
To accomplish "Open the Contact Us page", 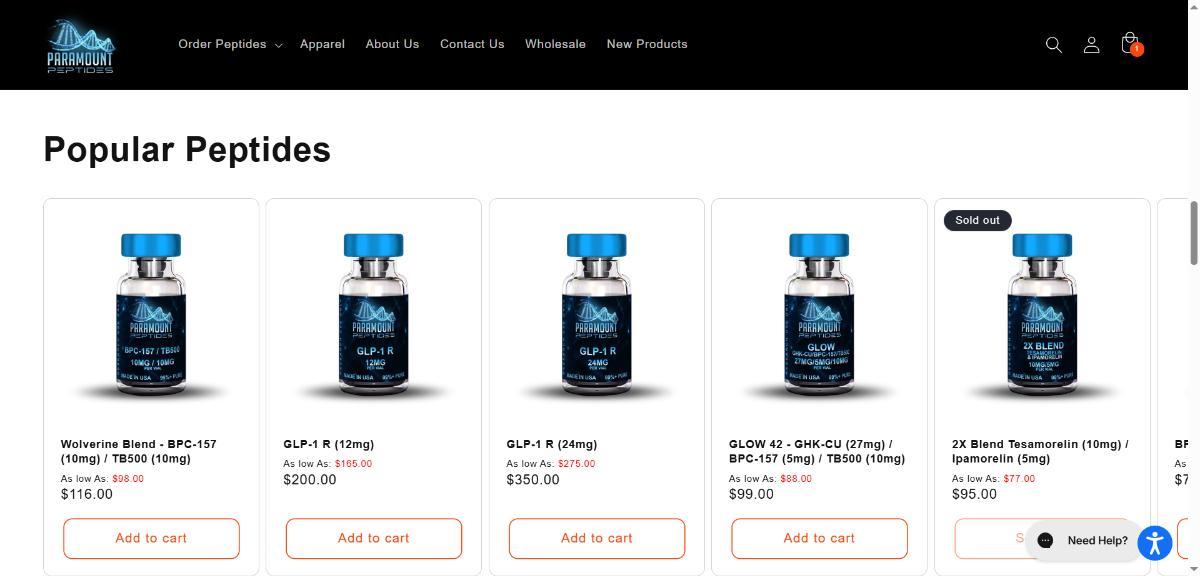I will pyautogui.click(x=472, y=44).
